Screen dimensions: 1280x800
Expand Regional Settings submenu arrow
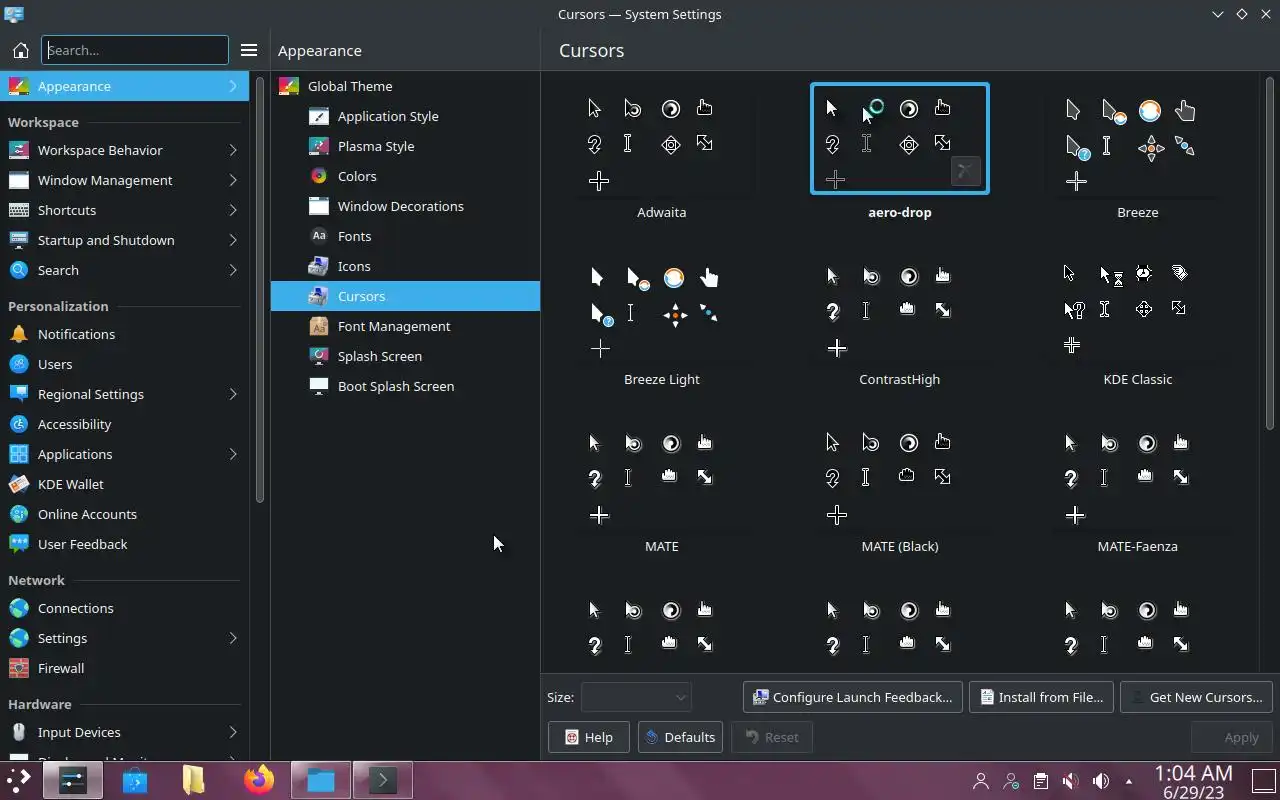233,394
